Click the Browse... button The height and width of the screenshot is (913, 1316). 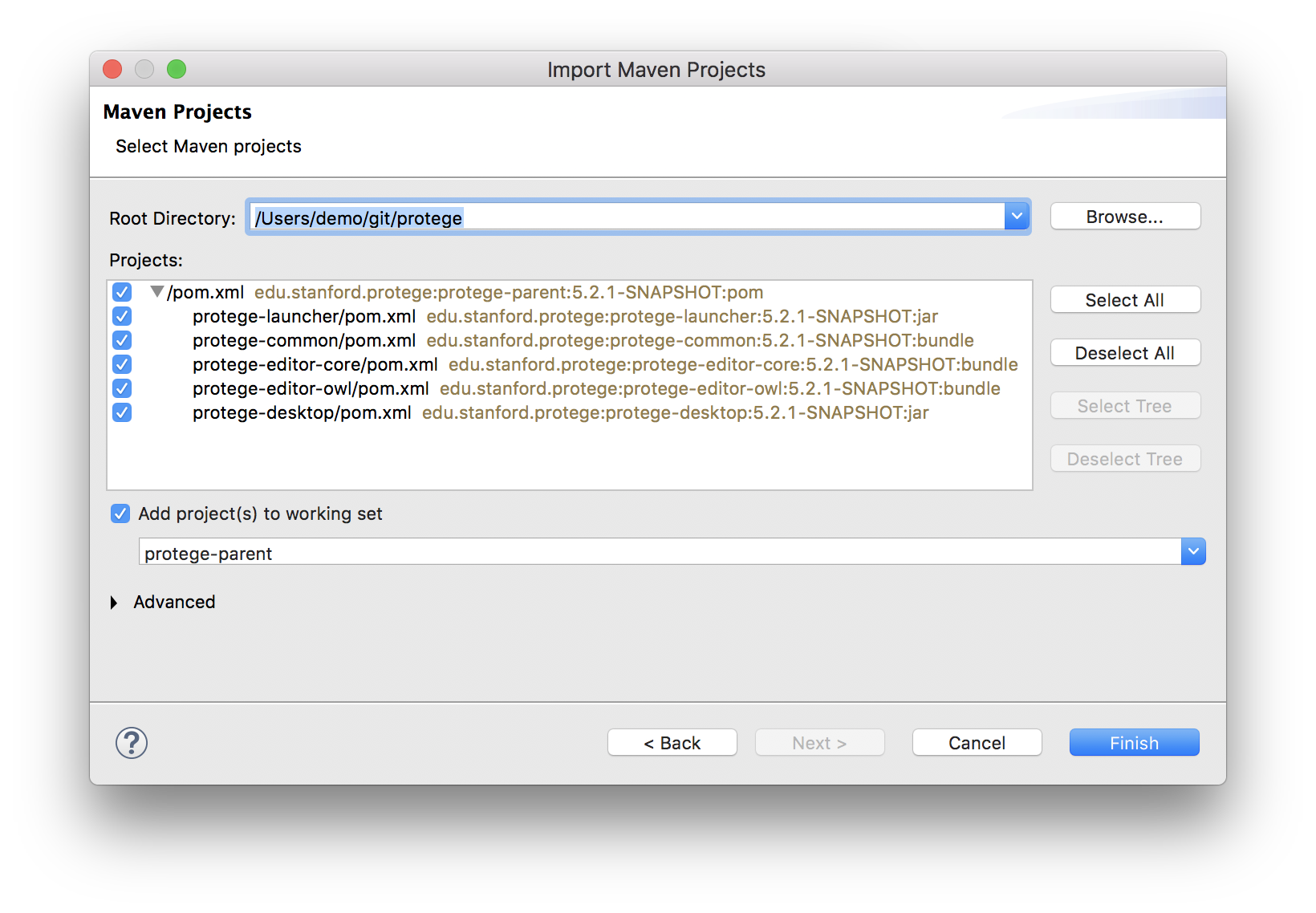click(x=1125, y=217)
